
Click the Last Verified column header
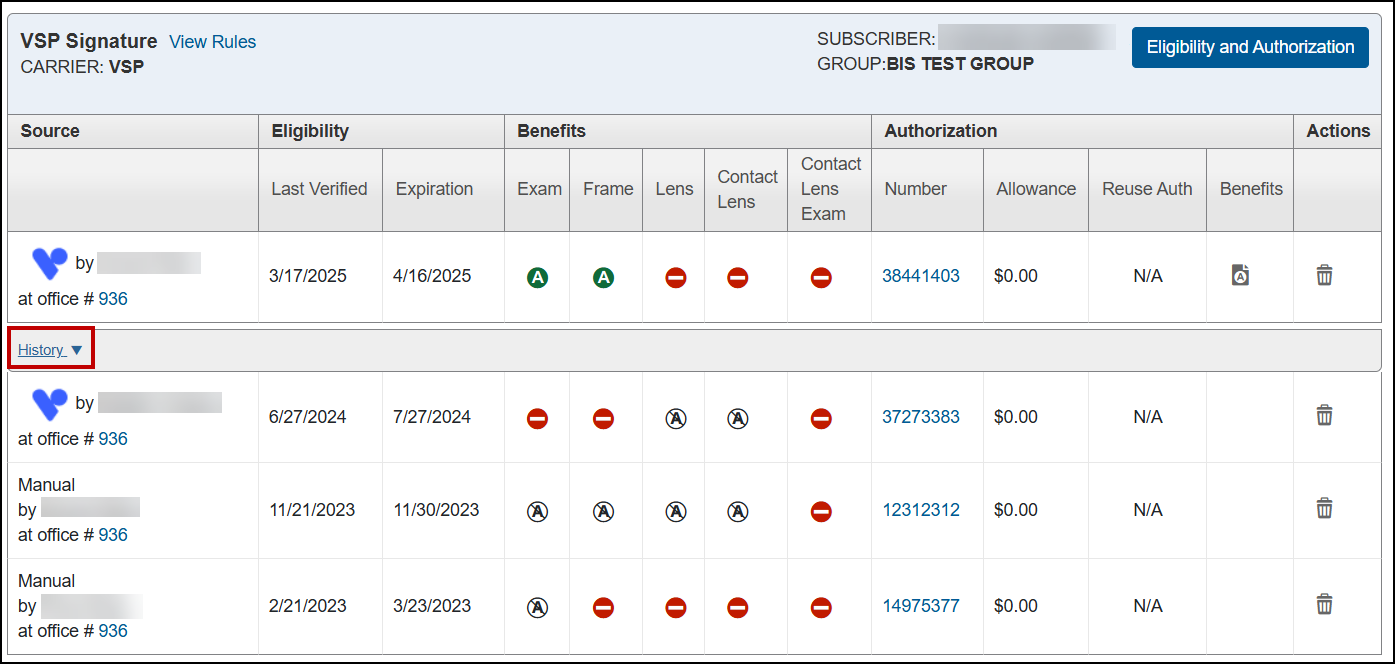[x=320, y=189]
